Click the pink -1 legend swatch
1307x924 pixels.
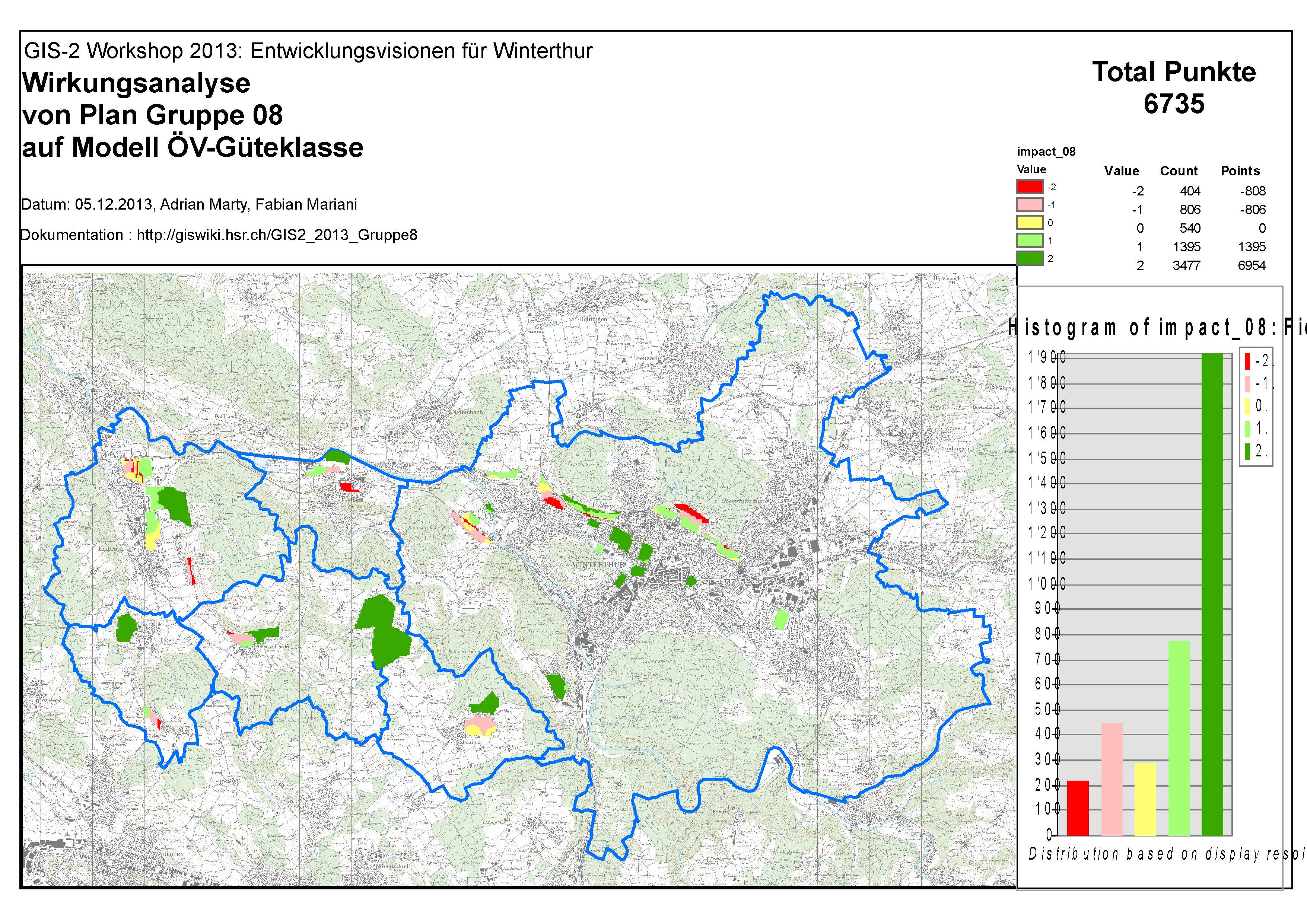[1029, 204]
